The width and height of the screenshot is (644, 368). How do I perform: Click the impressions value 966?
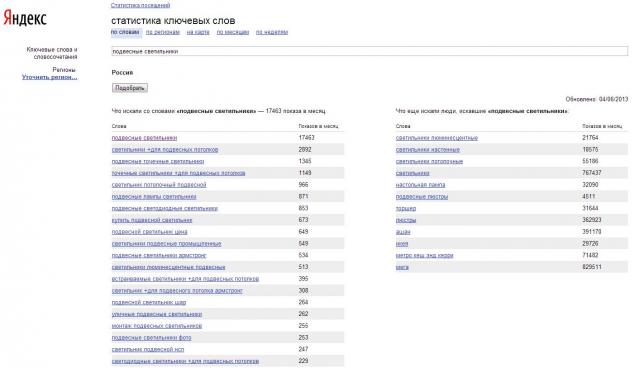(304, 185)
